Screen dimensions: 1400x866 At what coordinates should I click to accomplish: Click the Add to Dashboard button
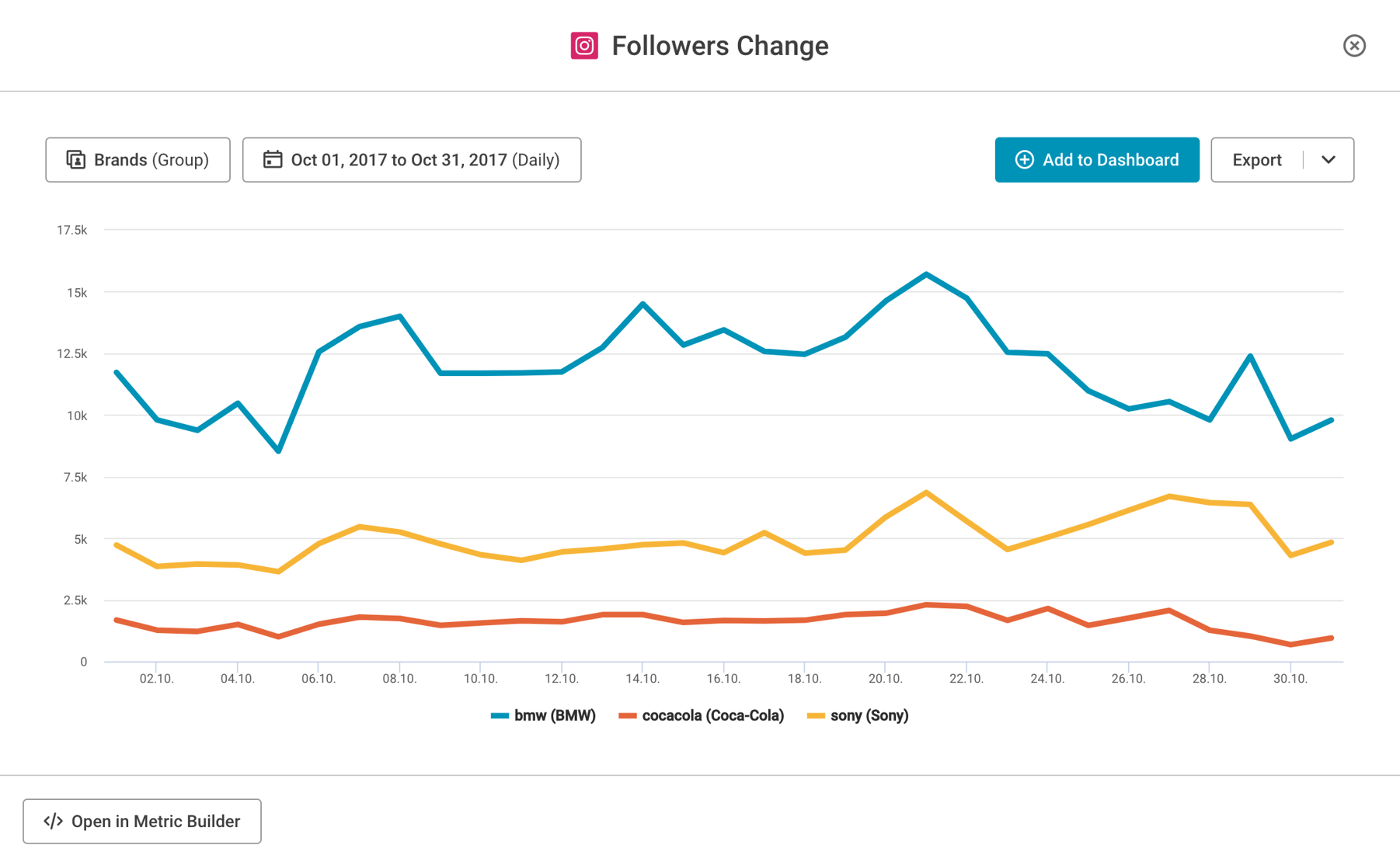click(1096, 159)
